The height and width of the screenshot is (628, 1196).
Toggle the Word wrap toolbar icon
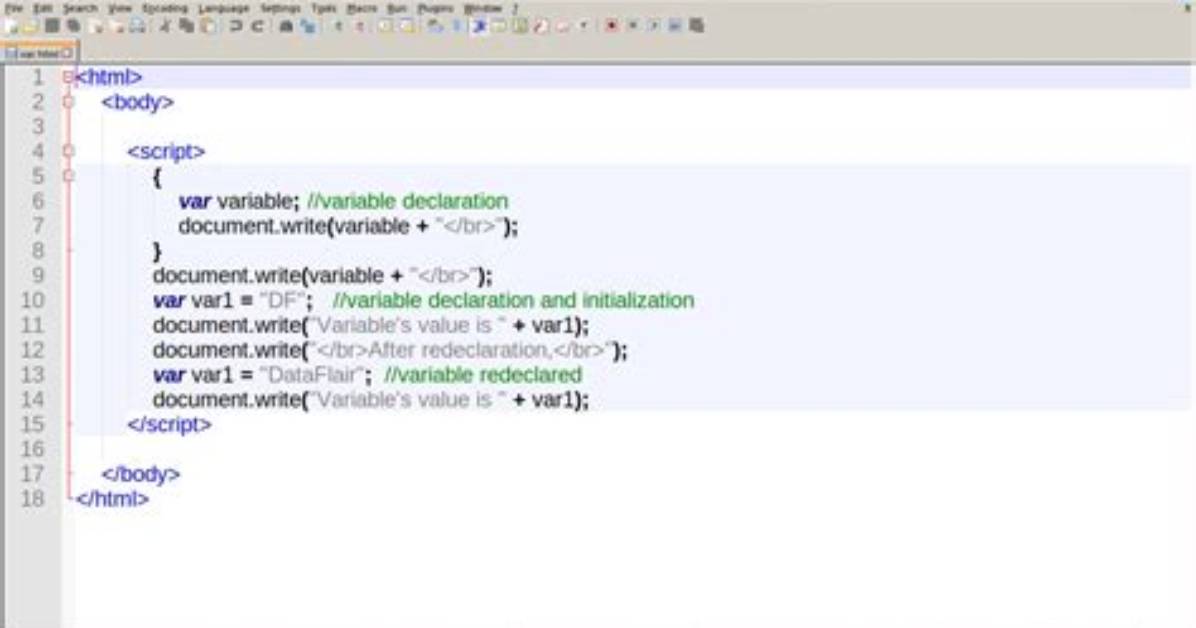pos(435,26)
